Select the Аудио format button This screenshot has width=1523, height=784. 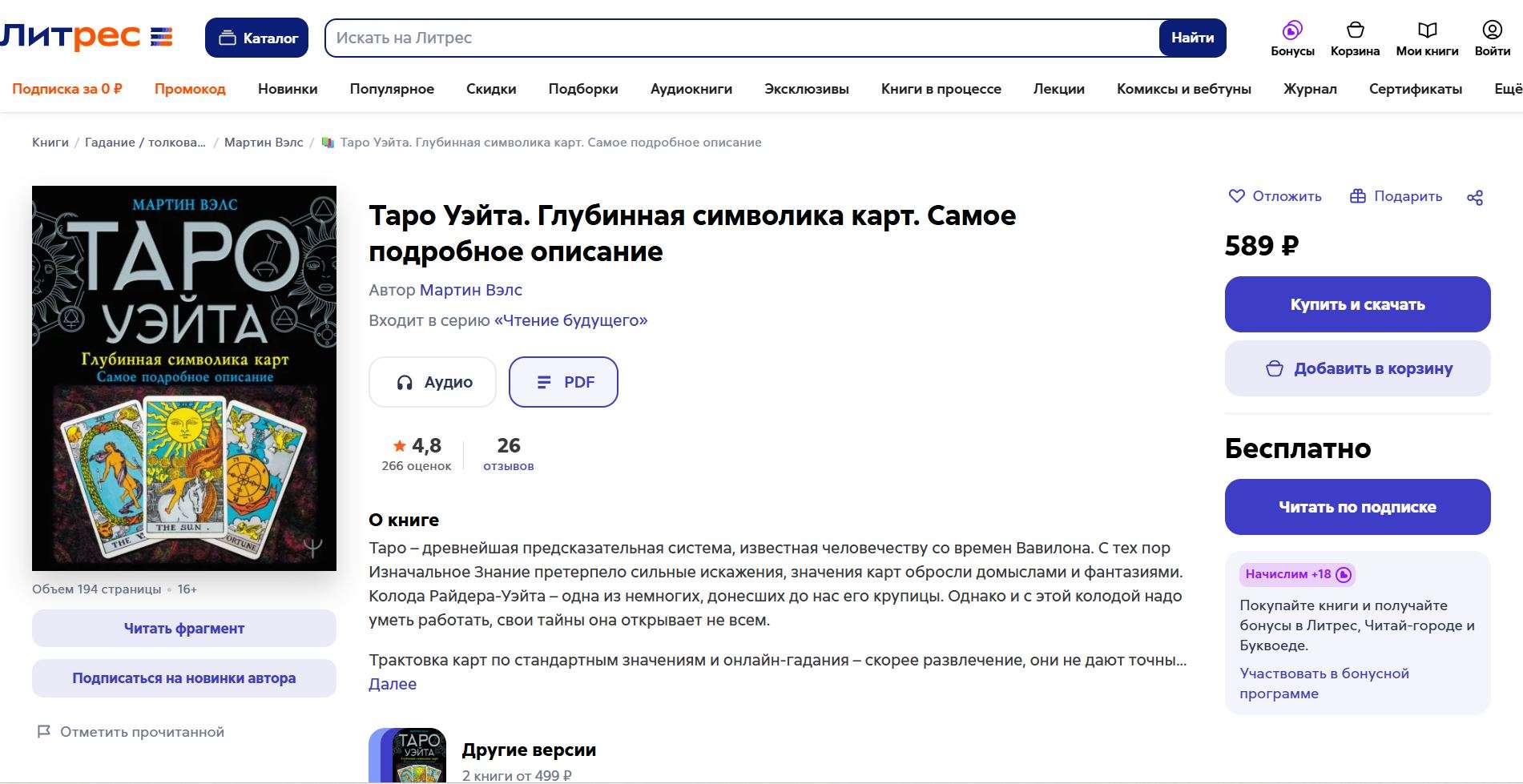point(433,382)
